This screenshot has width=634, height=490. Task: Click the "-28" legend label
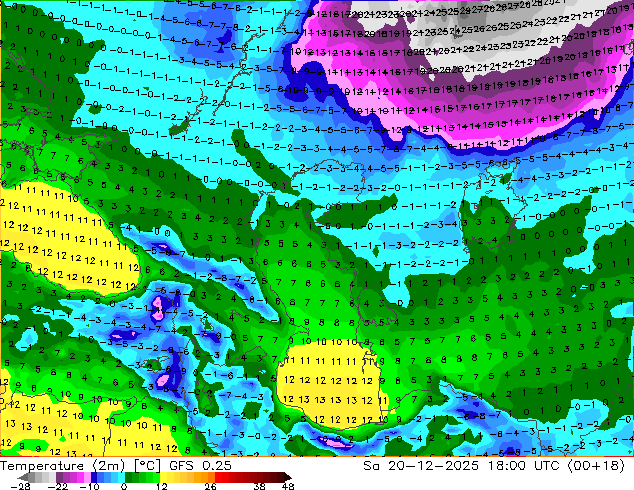pos(20,486)
